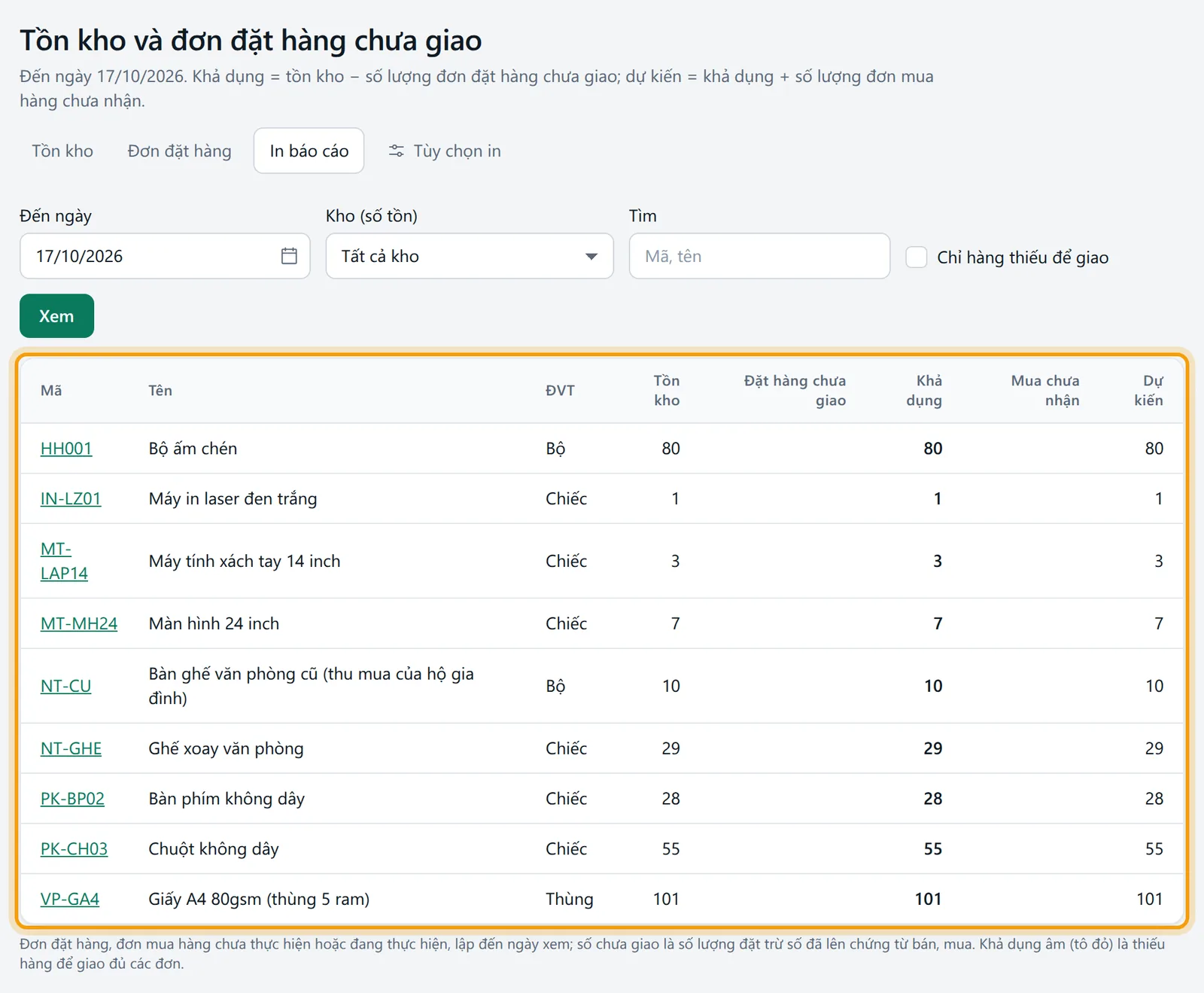Open item link MT-MH24

[79, 623]
